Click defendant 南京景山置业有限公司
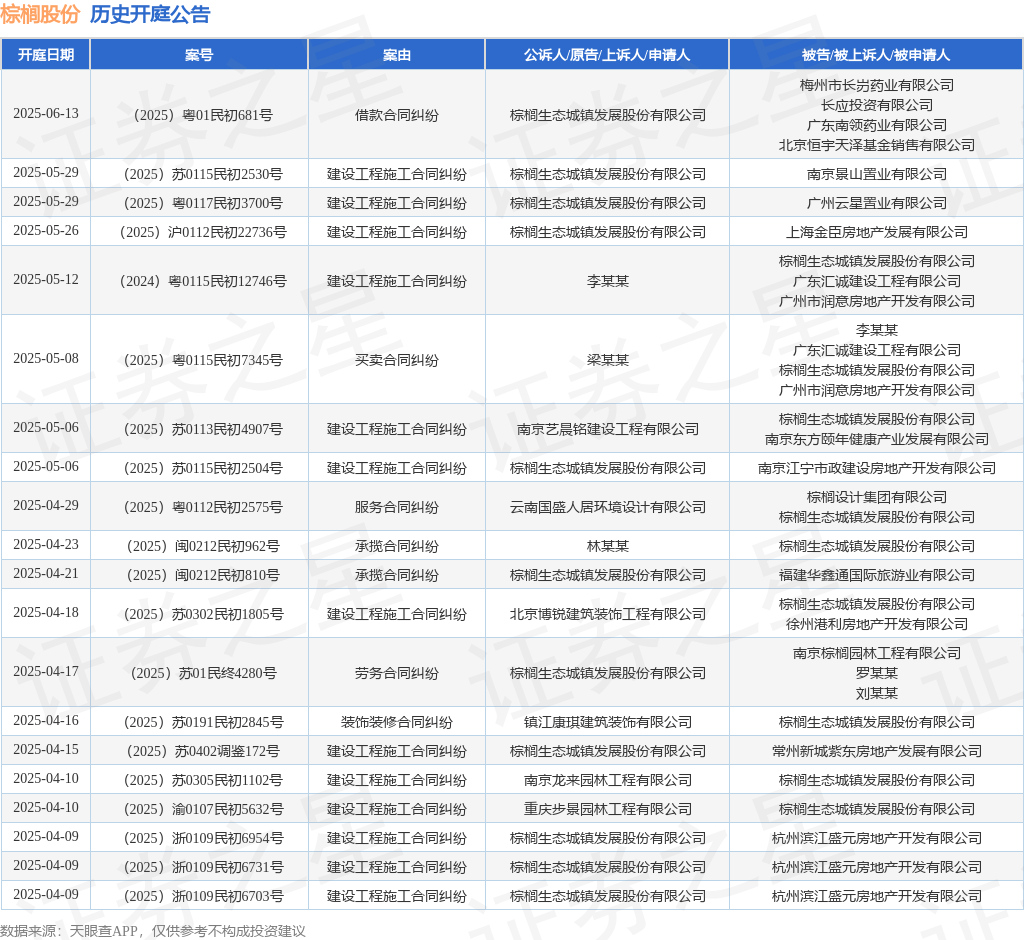 tap(876, 174)
